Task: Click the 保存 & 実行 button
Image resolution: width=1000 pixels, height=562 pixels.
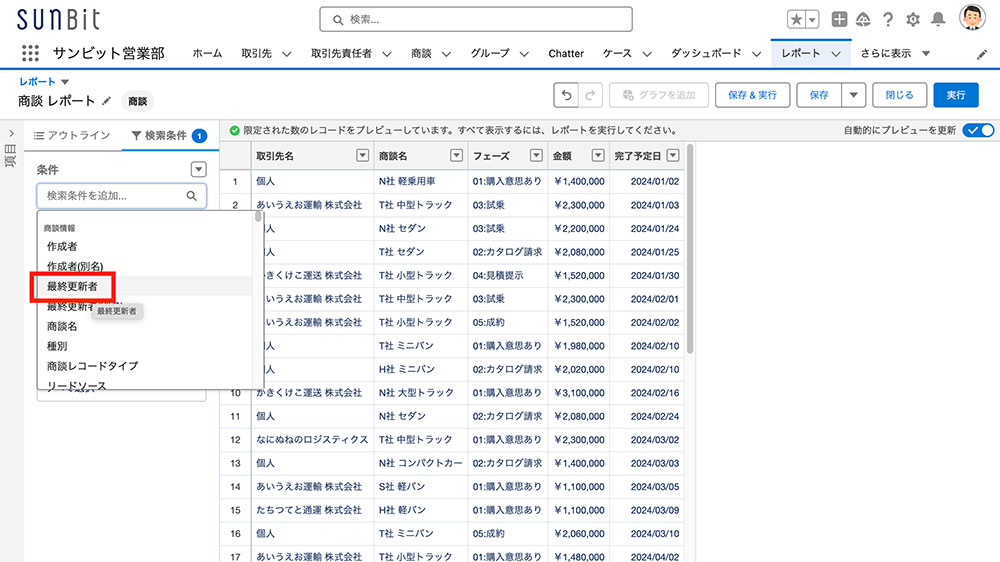Action: click(753, 95)
